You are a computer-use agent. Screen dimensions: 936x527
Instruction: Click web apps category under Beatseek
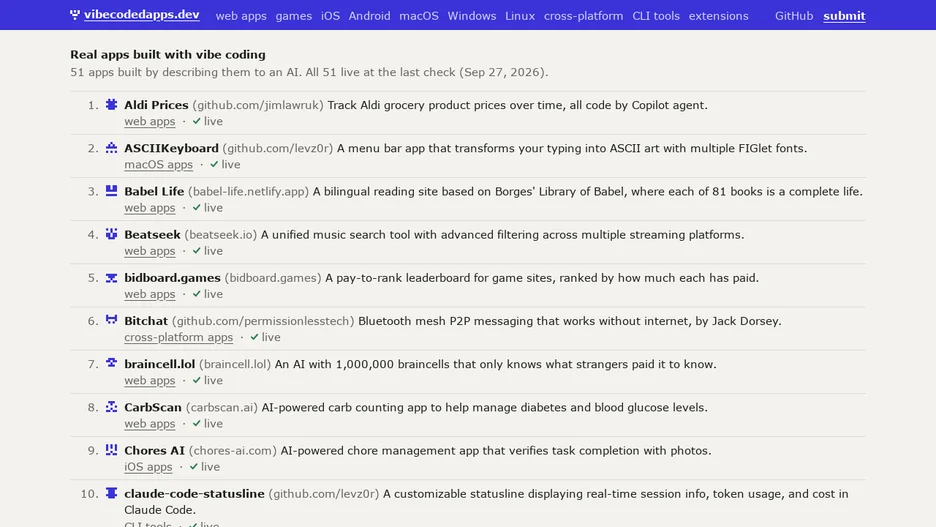[x=150, y=251]
